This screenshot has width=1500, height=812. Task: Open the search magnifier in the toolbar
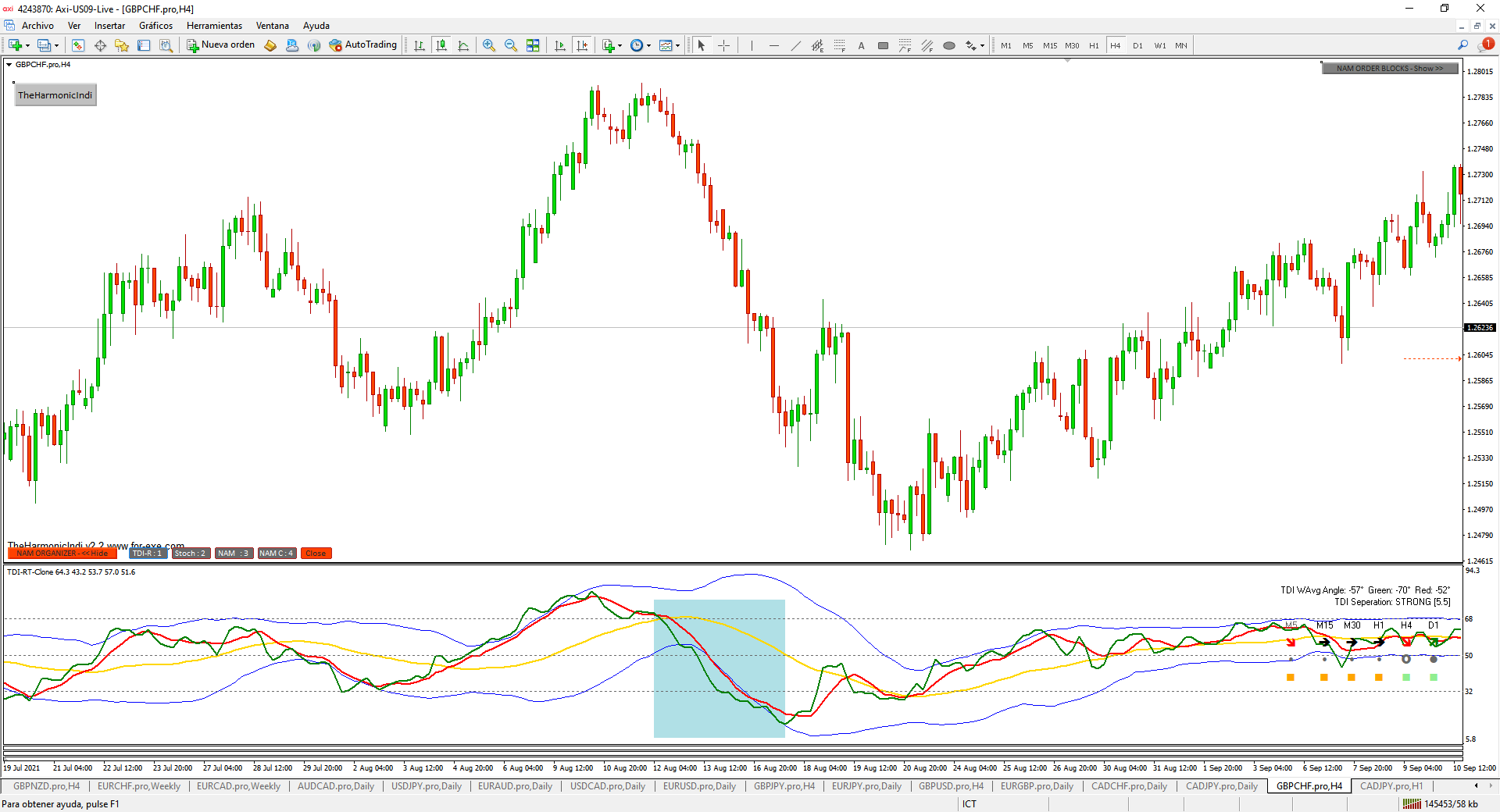1462,45
